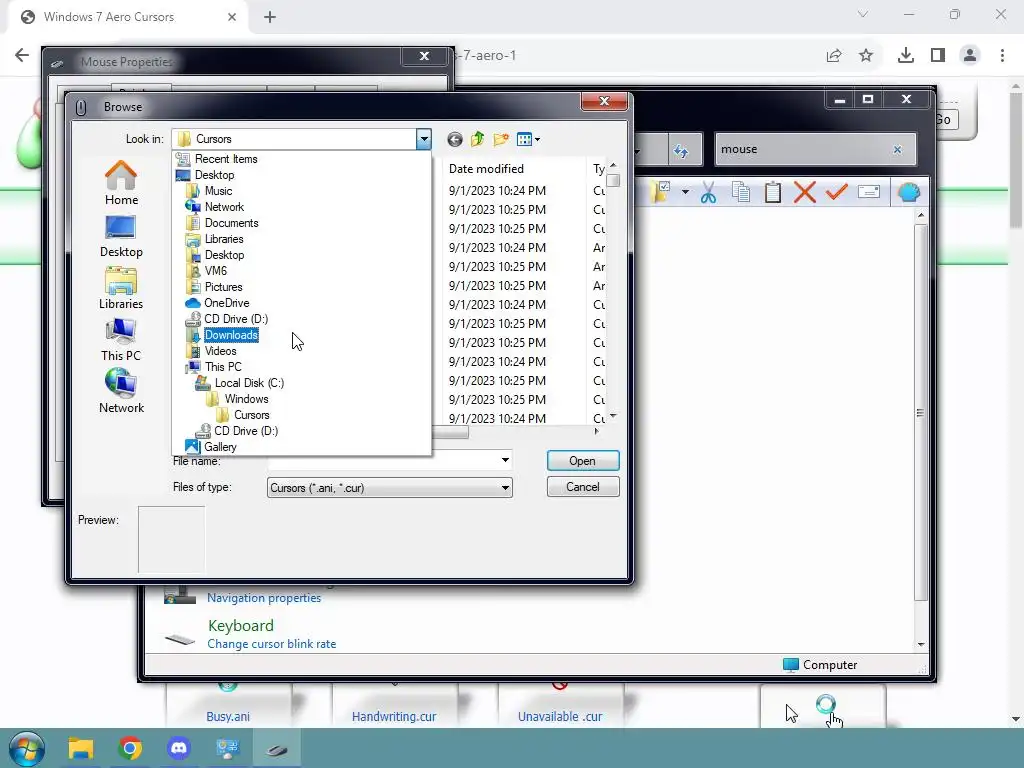This screenshot has height=768, width=1024.
Task: Choose Network in the Look in list
Action: (224, 207)
